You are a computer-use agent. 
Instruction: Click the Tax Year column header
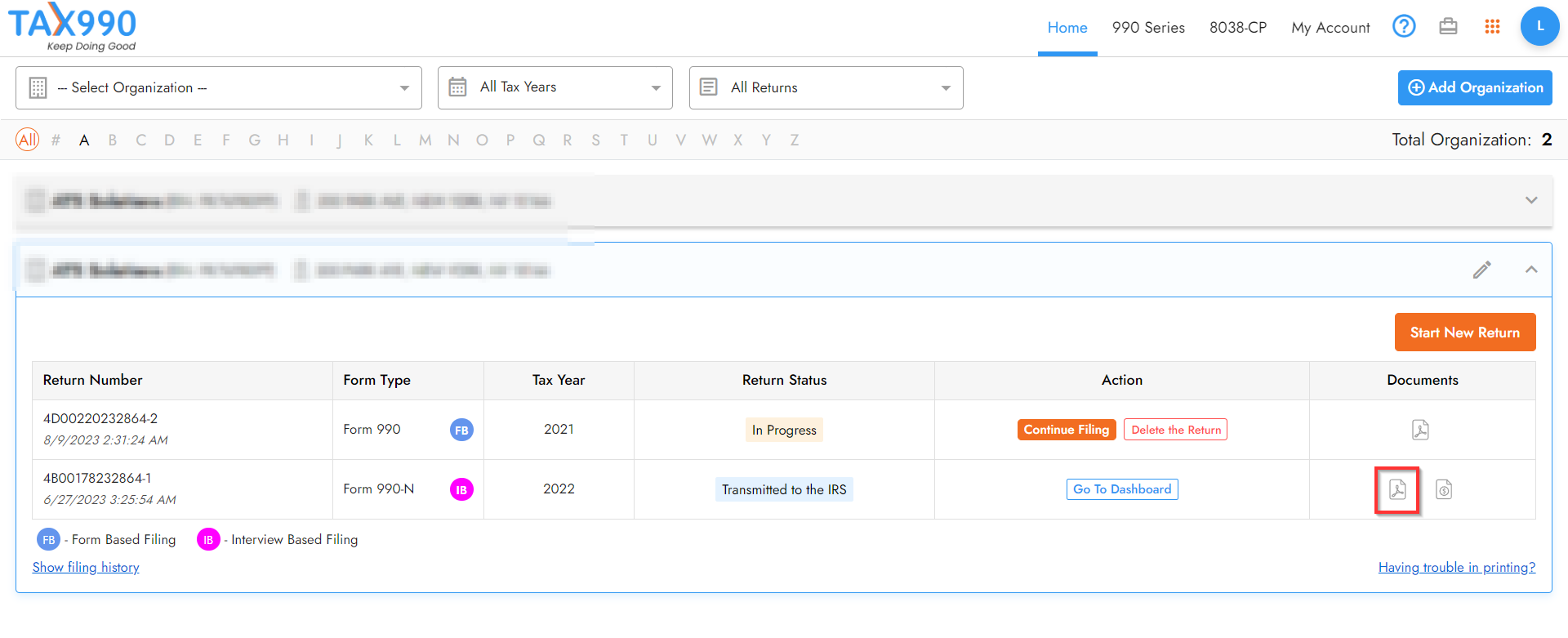coord(559,380)
